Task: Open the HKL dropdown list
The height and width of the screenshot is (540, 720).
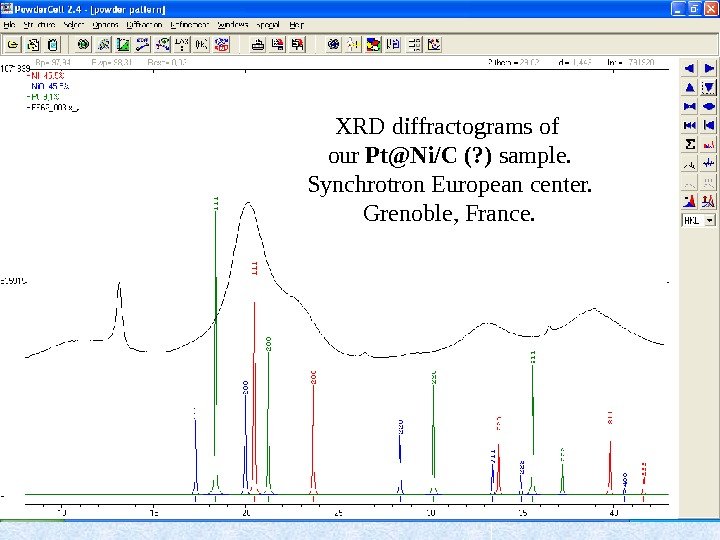Action: (x=710, y=220)
